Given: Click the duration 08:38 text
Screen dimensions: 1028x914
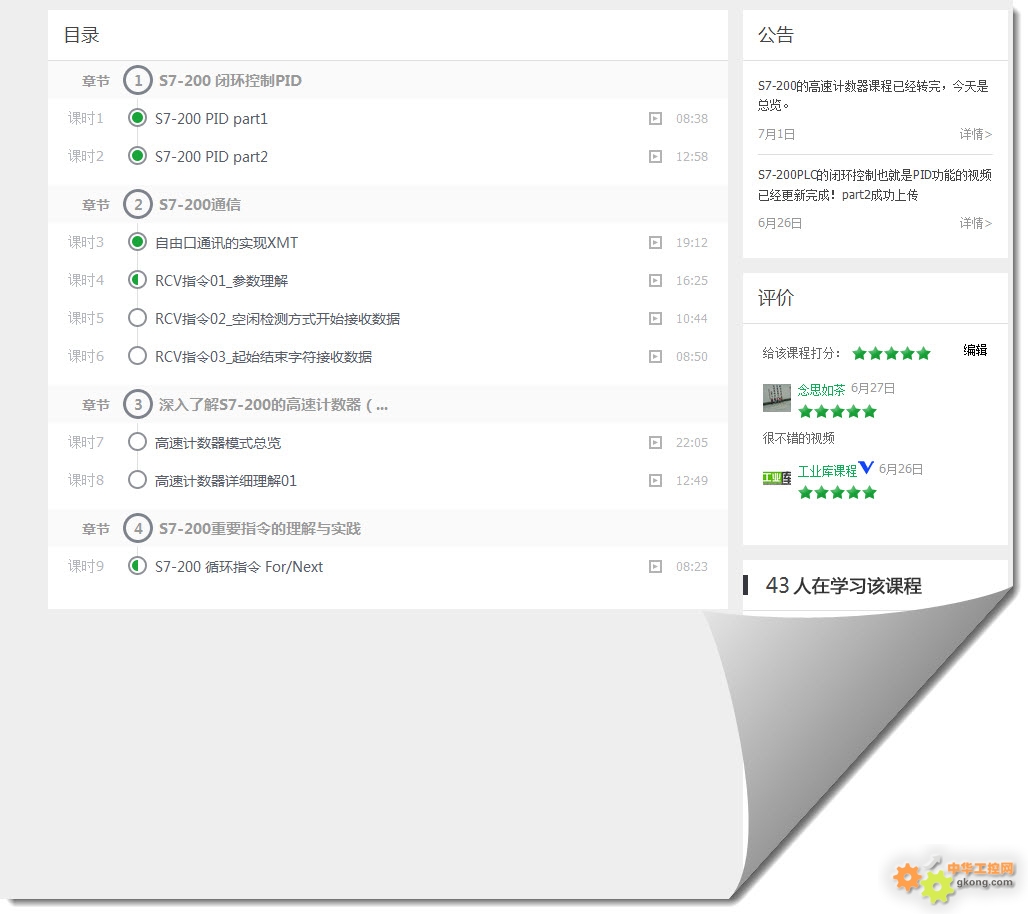Looking at the screenshot, I should coord(692,119).
